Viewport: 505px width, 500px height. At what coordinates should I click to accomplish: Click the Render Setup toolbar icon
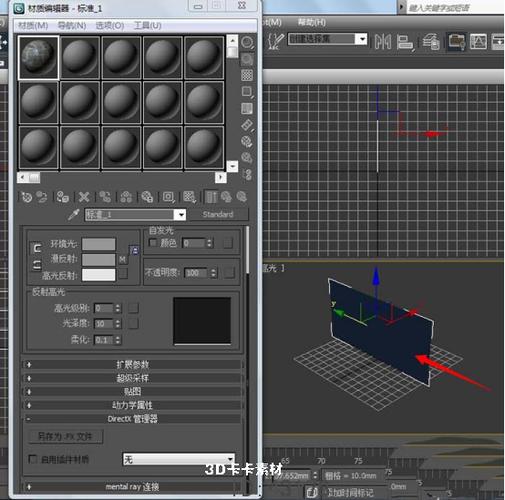[x=478, y=42]
